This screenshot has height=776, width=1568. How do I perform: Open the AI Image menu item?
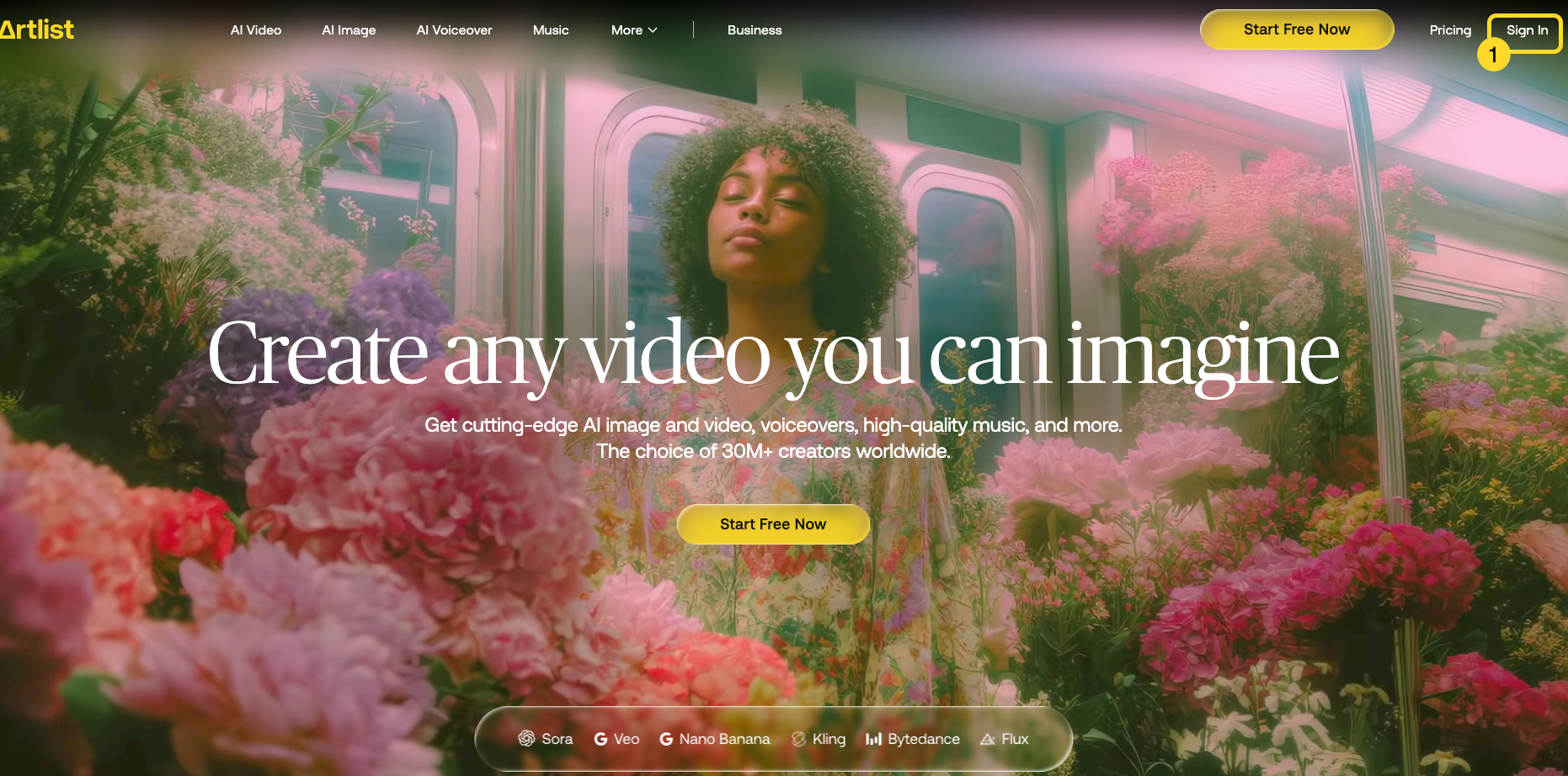point(349,30)
